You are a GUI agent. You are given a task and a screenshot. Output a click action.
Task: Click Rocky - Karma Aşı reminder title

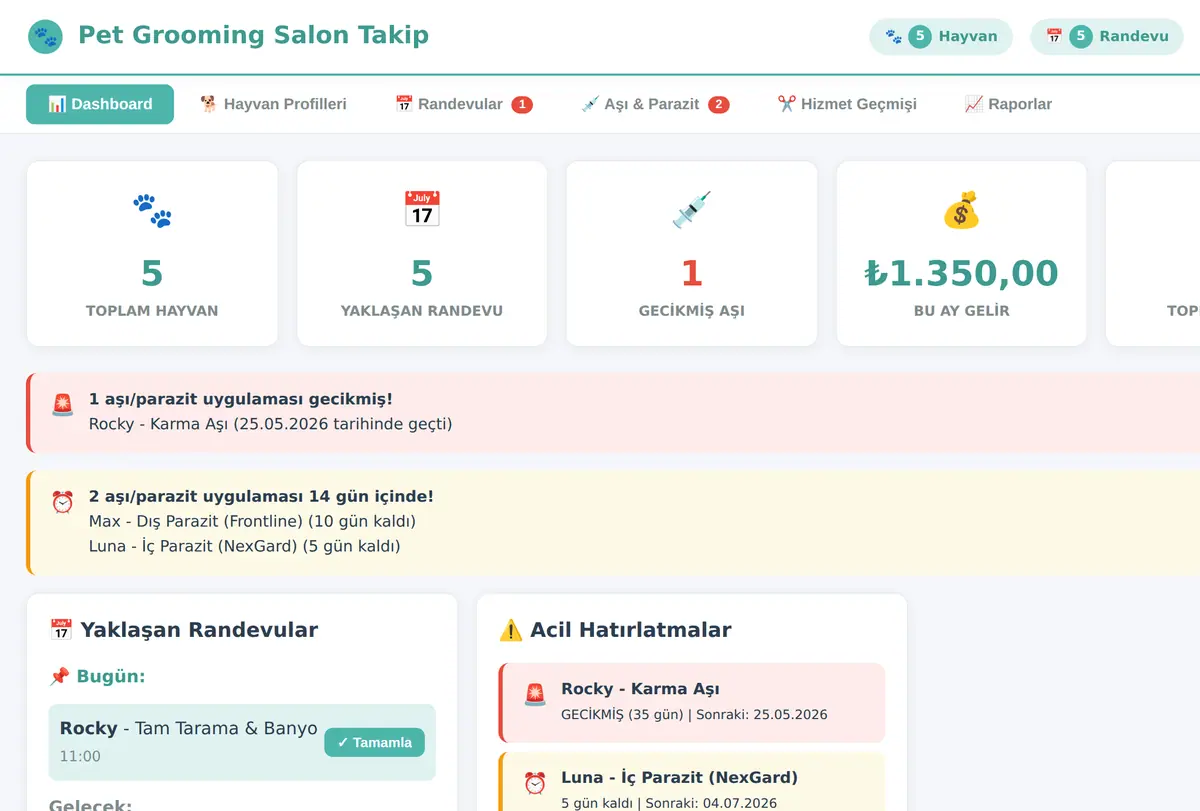(640, 689)
